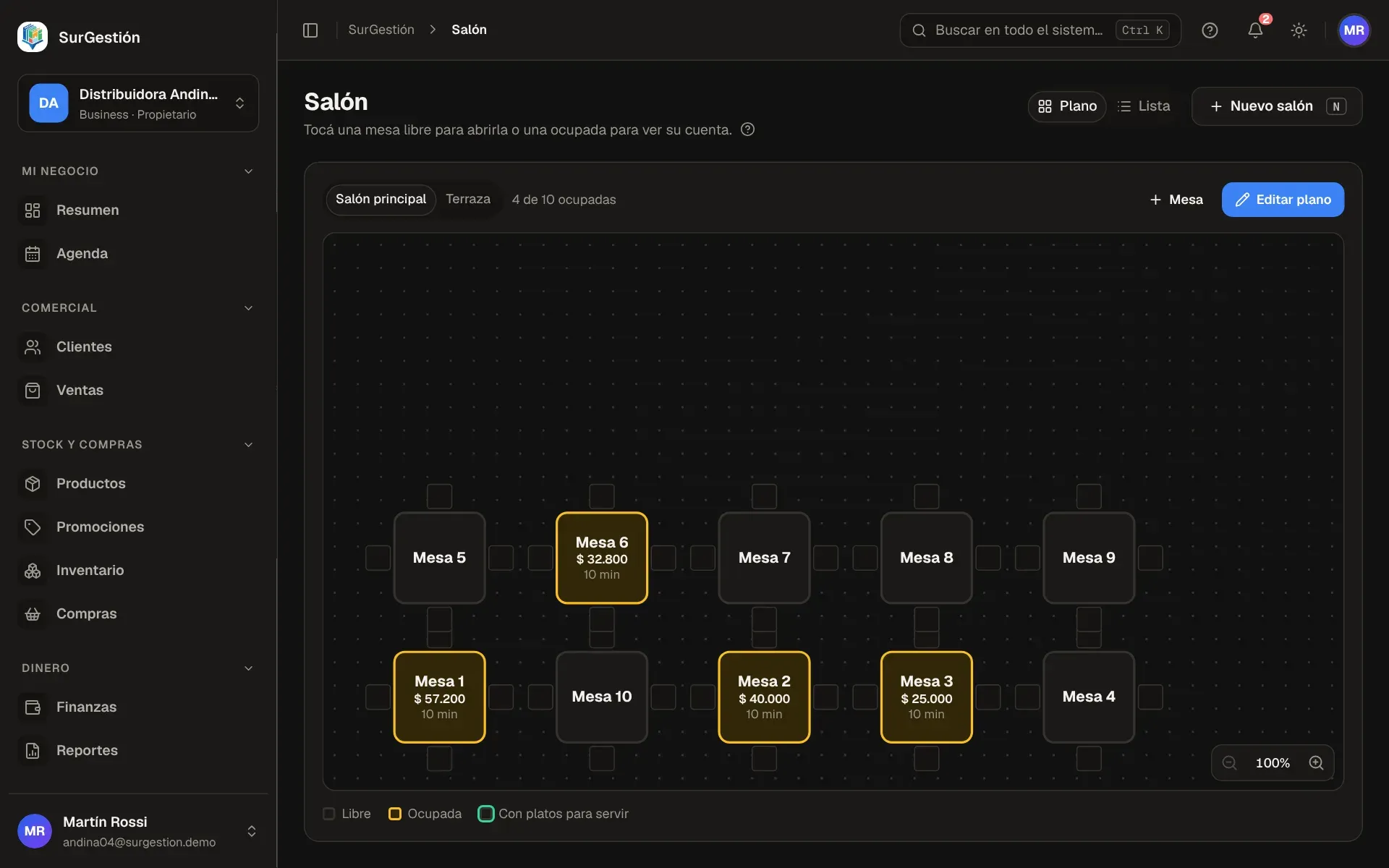Open the Martín Rossi user menu
This screenshot has width=1389, height=868.
coord(138,831)
